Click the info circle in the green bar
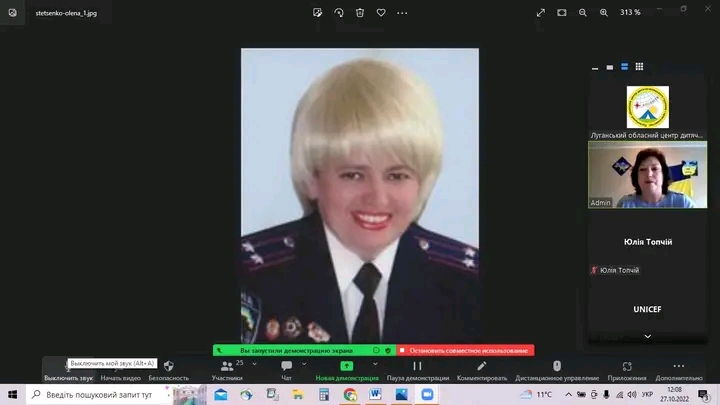This screenshot has height=405, width=720. [376, 350]
